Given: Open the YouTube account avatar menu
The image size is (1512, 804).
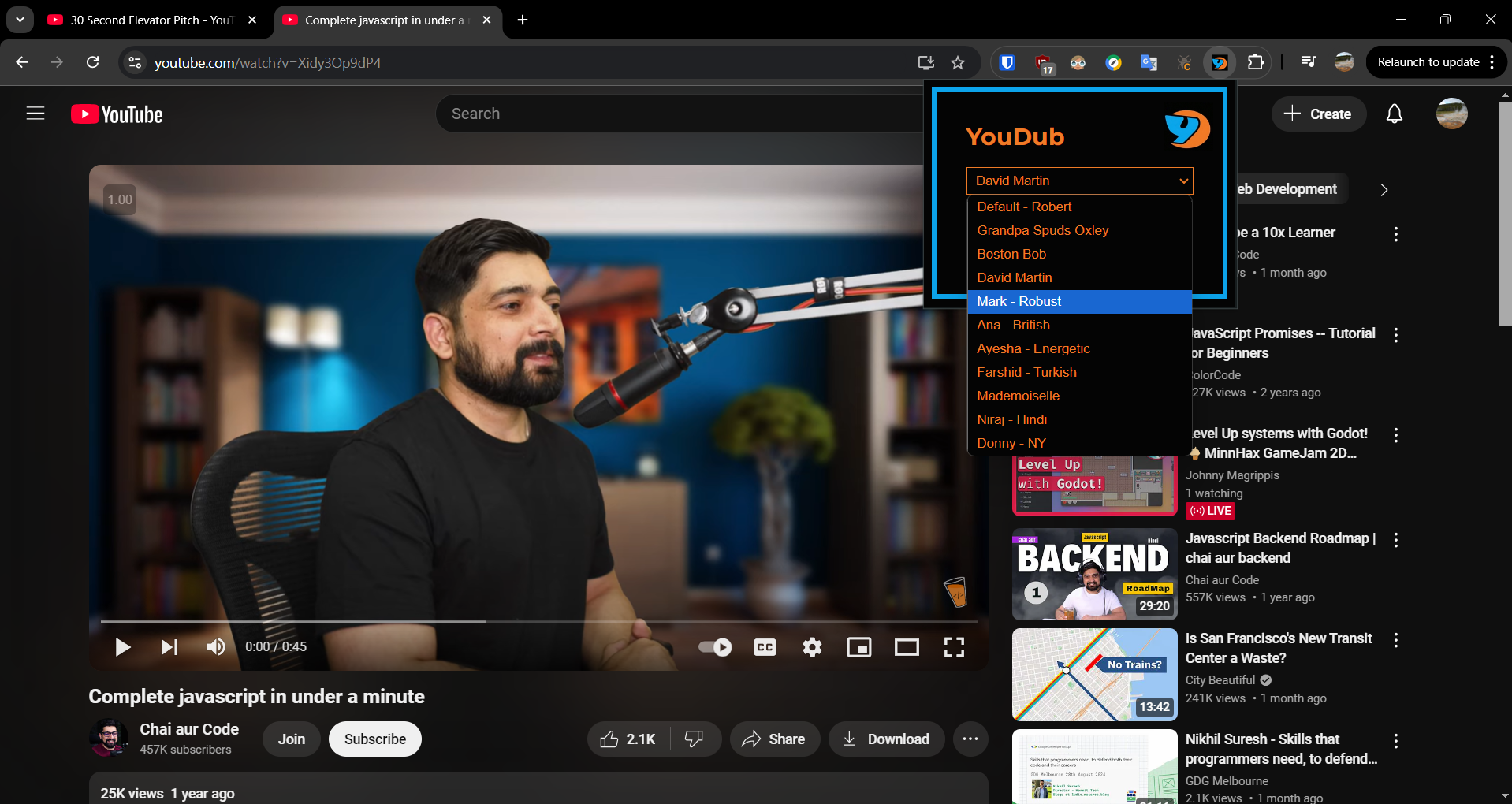Looking at the screenshot, I should (1451, 114).
